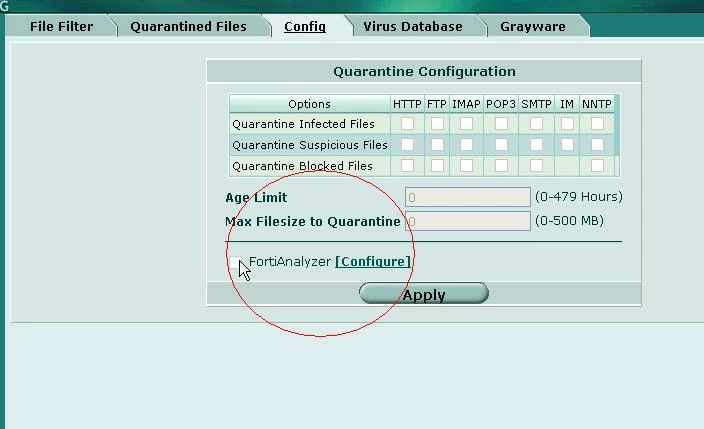Image resolution: width=704 pixels, height=429 pixels.
Task: Go to the Virus Database tab
Action: click(x=413, y=27)
